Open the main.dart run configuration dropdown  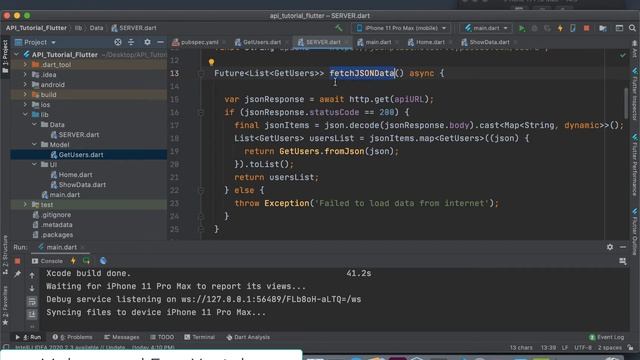coord(487,28)
